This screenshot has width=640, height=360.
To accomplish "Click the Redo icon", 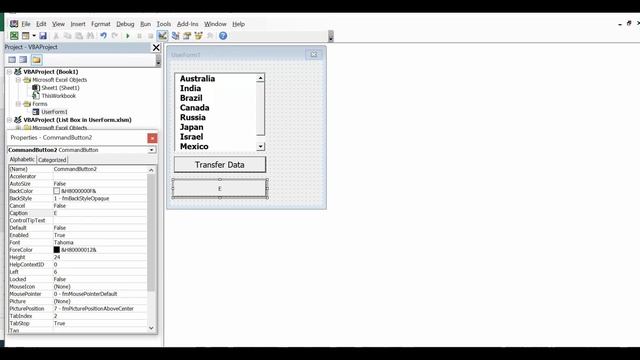I will click(x=115, y=36).
